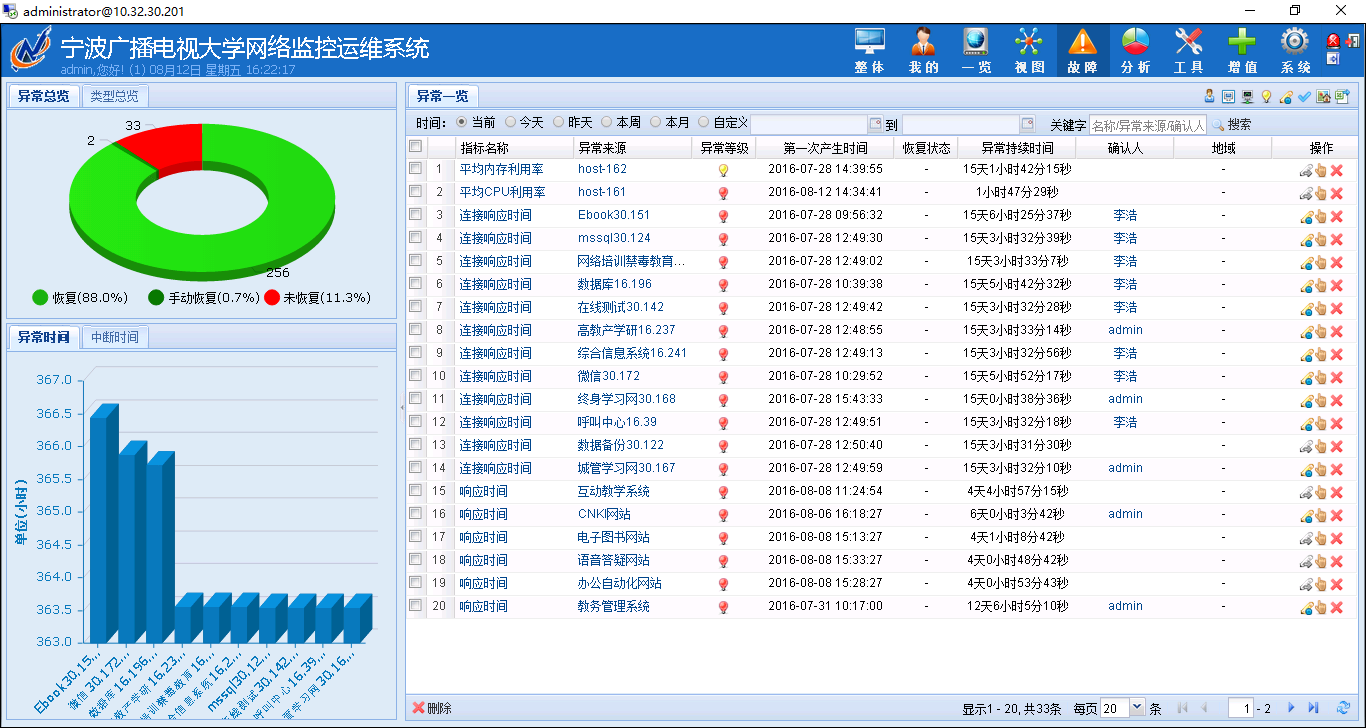The width and height of the screenshot is (1366, 728).
Task: Click the person icon in 异常一览 toolbar
Action: [1209, 96]
